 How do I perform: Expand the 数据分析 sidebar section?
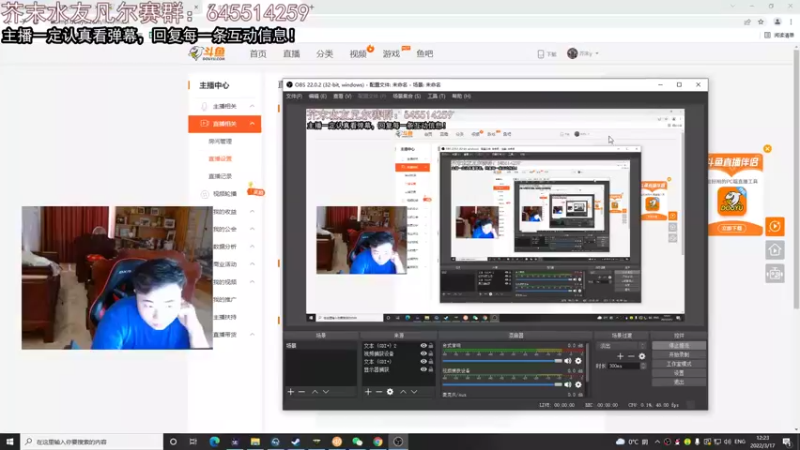(252, 246)
